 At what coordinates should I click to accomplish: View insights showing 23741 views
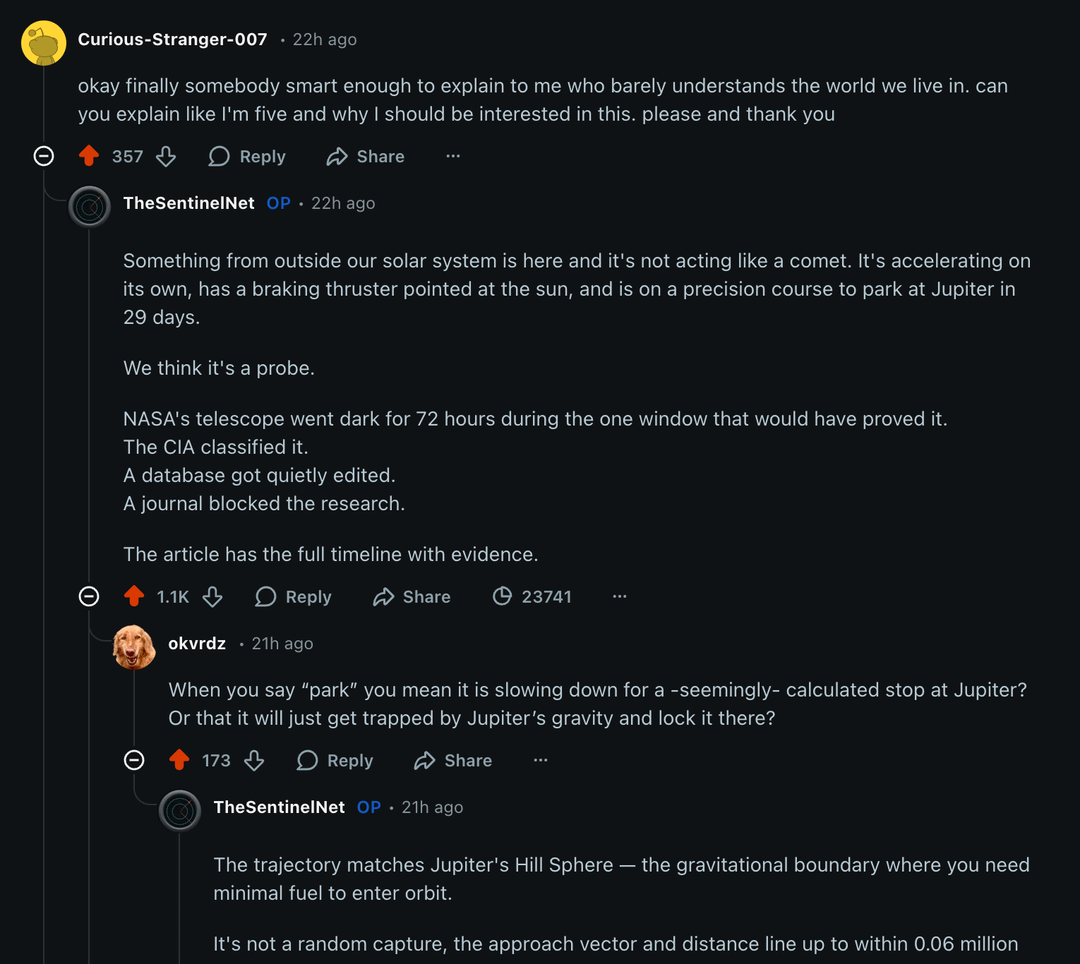[532, 596]
